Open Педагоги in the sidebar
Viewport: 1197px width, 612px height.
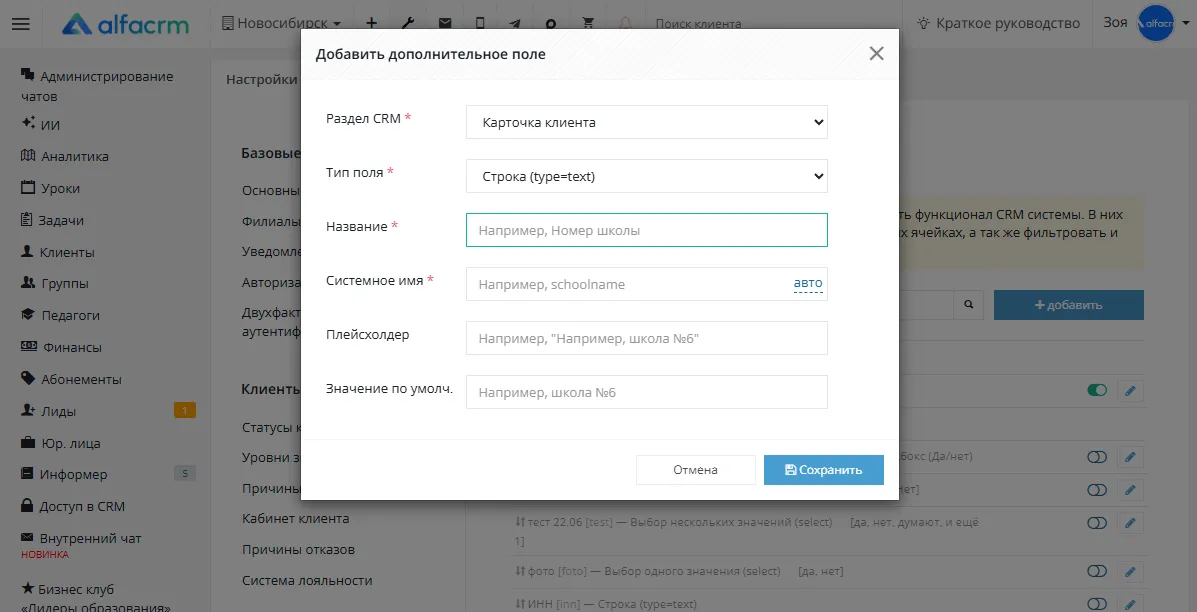[60, 315]
